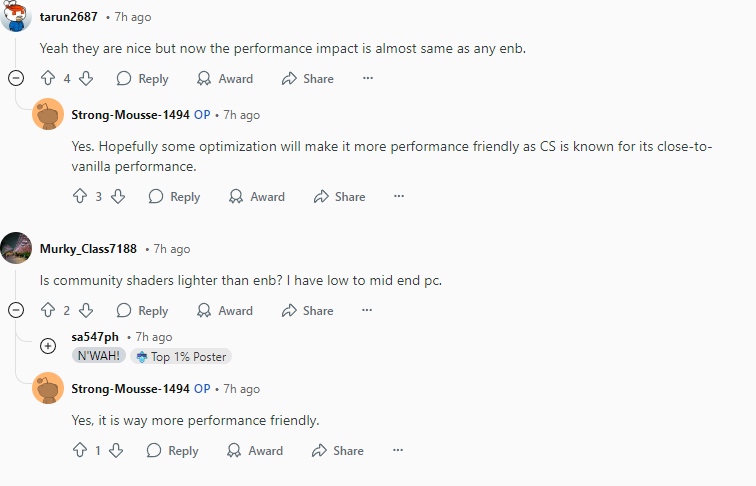Expand sa547ph's collapsed comment
756x486 pixels.
48,346
